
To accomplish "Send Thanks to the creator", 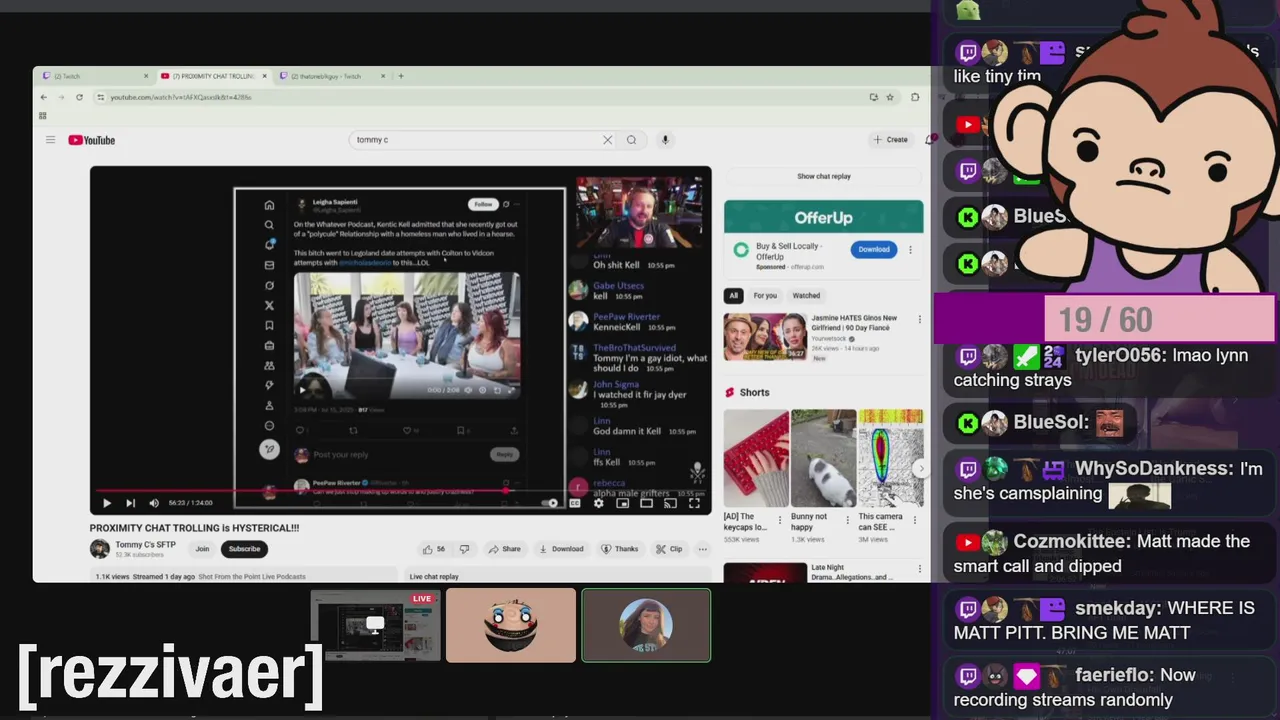I will click(620, 549).
